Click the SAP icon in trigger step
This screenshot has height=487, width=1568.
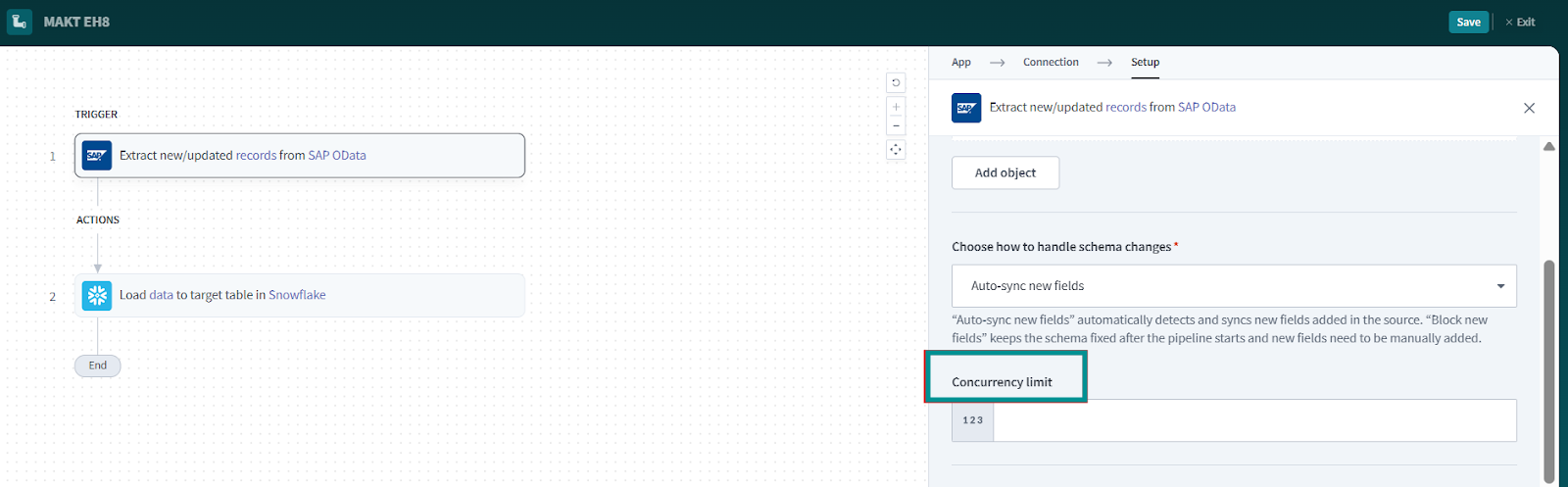(97, 156)
